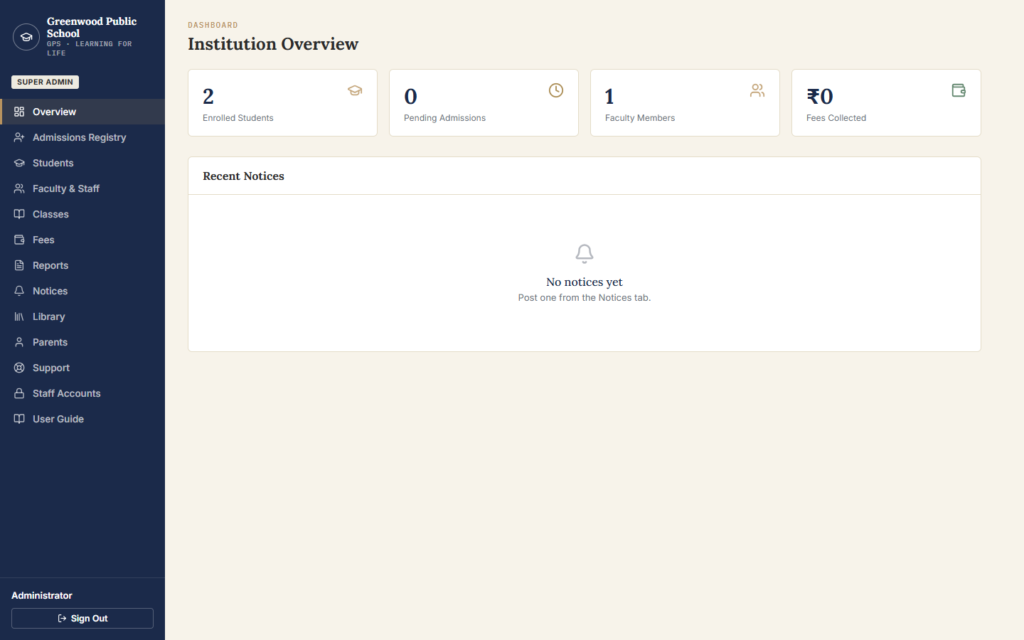Click the Classes book icon

coord(19,214)
